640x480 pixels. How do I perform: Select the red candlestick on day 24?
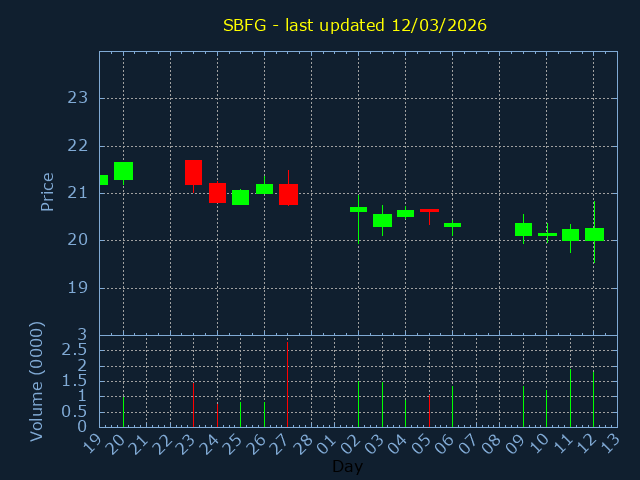pyautogui.click(x=217, y=193)
